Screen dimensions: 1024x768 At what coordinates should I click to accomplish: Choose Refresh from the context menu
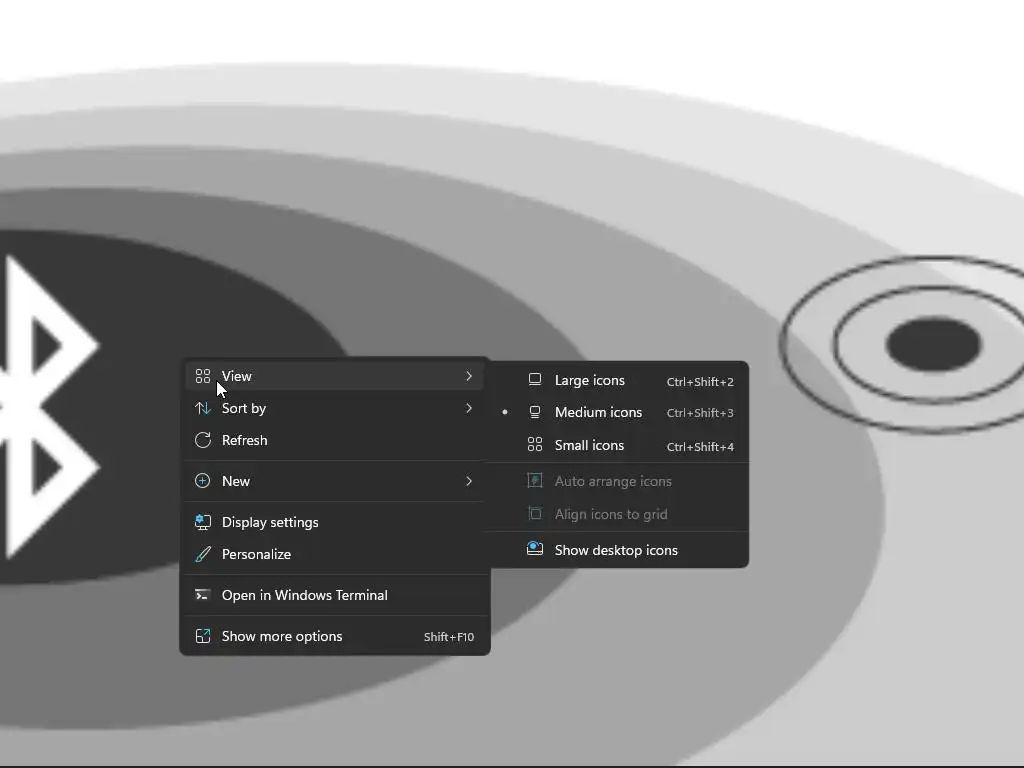pyautogui.click(x=334, y=440)
